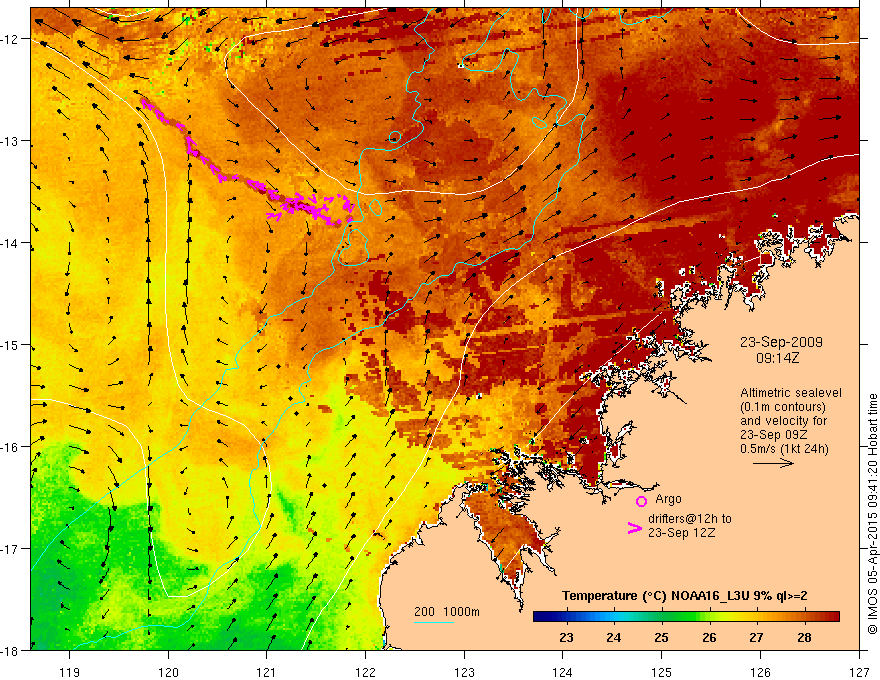
Task: Click latitude axis label -15
Action: click(x=10, y=344)
